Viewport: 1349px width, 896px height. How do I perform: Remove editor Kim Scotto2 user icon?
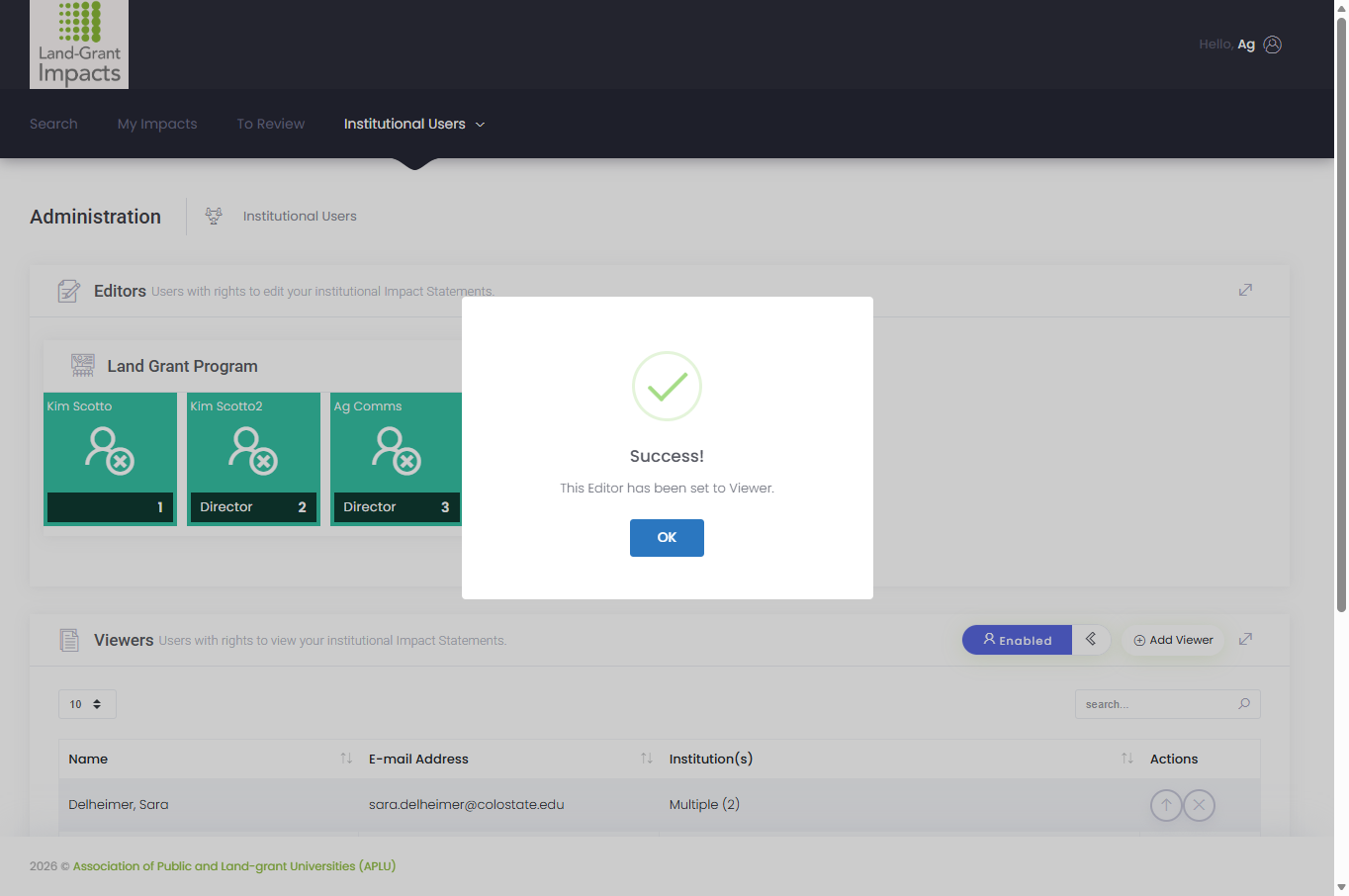point(253,450)
